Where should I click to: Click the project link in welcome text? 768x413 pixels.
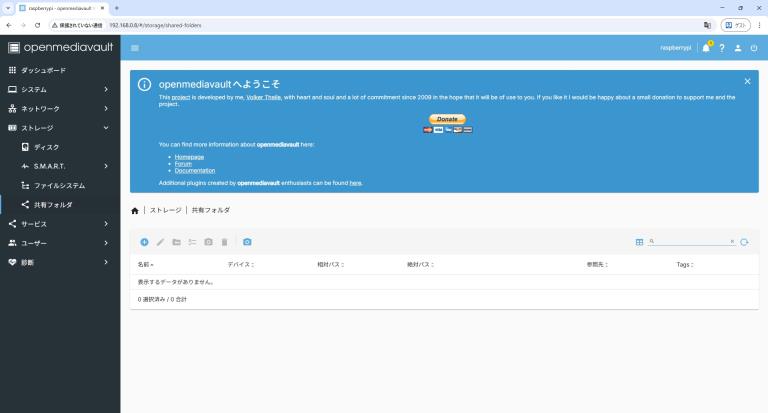tap(181, 97)
